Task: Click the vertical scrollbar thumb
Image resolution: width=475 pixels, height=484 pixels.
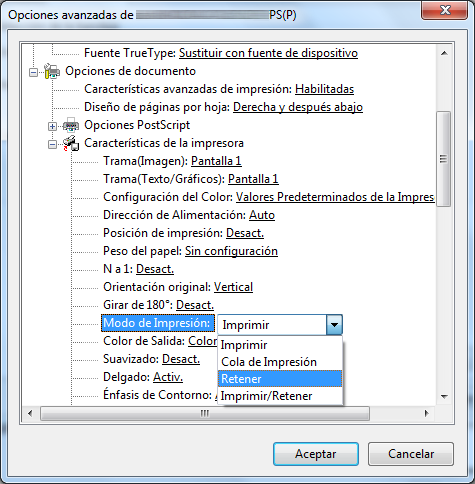Action: pos(444,159)
